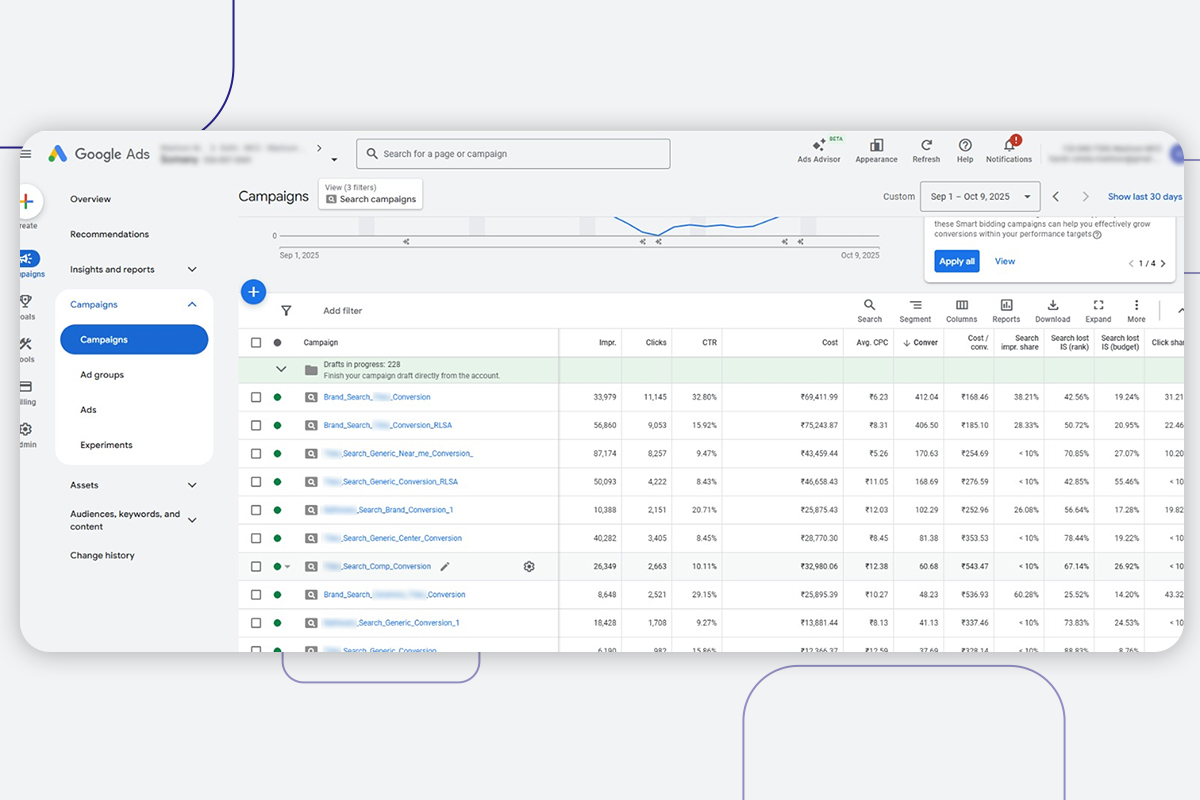Select the header checkbox to select all campaigns
The width and height of the screenshot is (1200, 800).
coord(256,341)
